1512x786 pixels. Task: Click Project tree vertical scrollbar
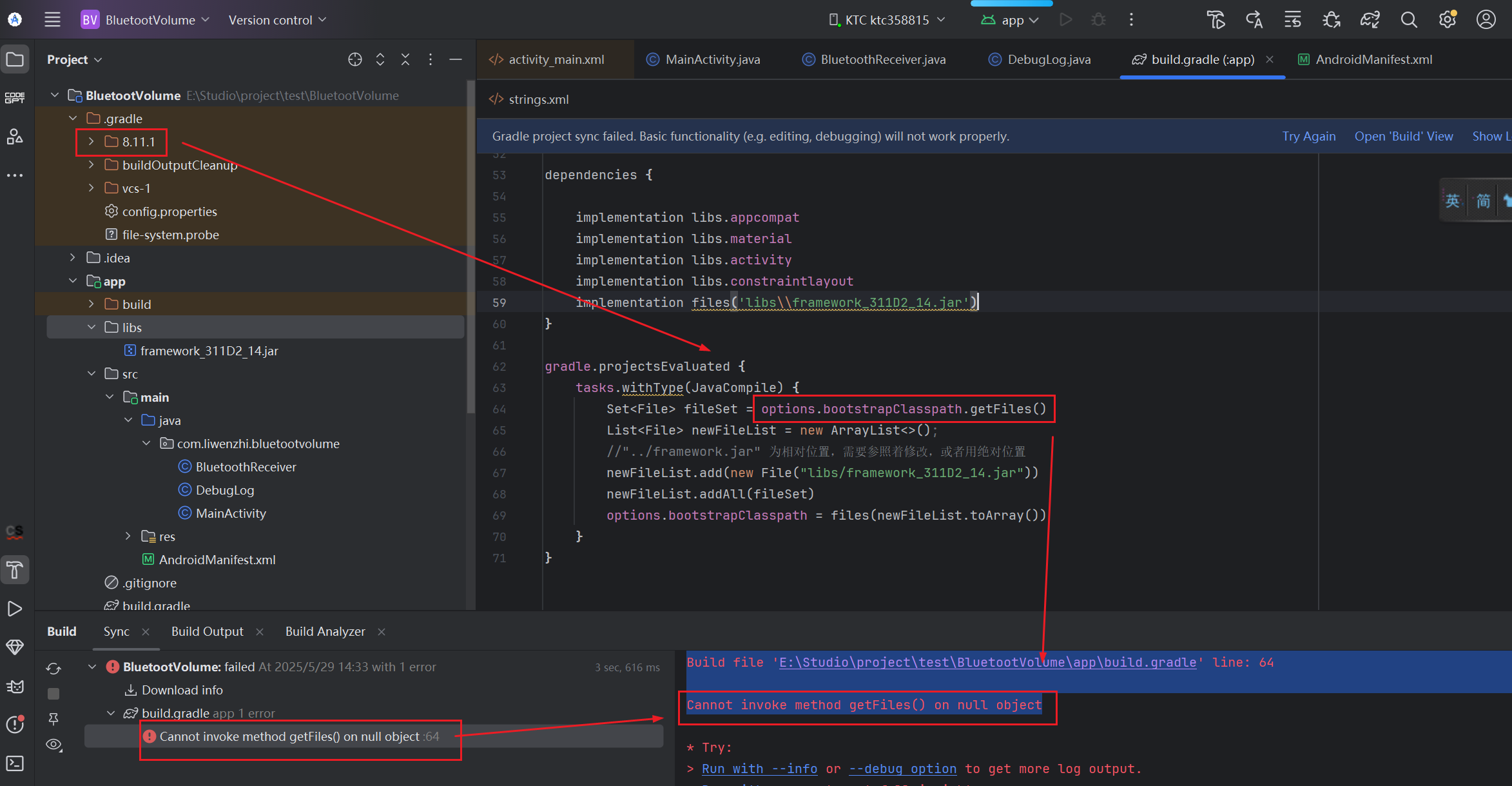tap(471, 248)
